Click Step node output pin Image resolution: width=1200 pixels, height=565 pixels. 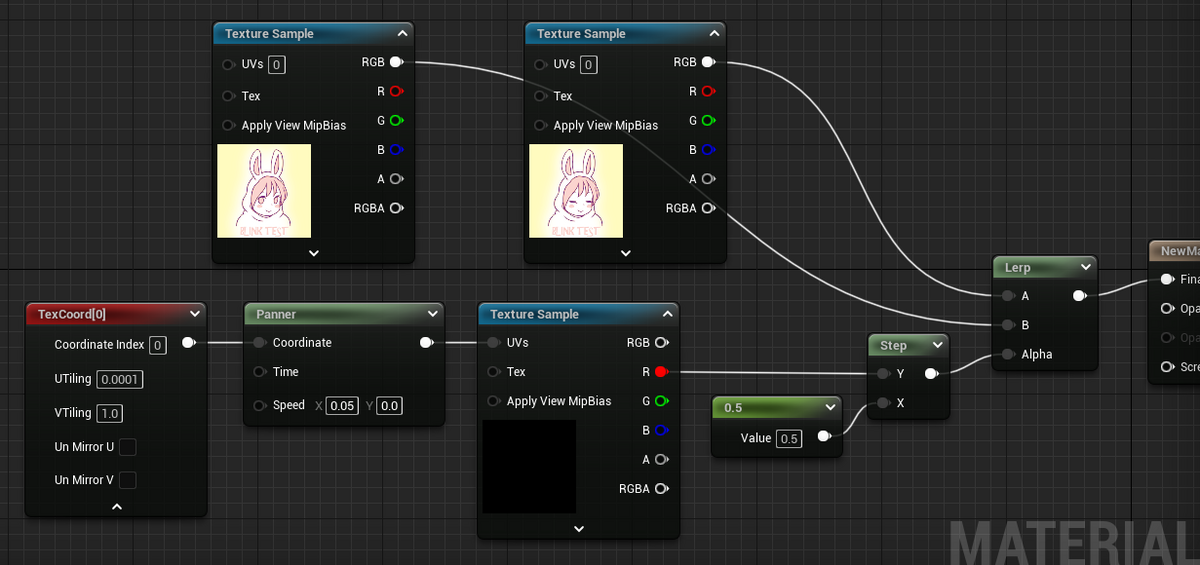[x=930, y=374]
